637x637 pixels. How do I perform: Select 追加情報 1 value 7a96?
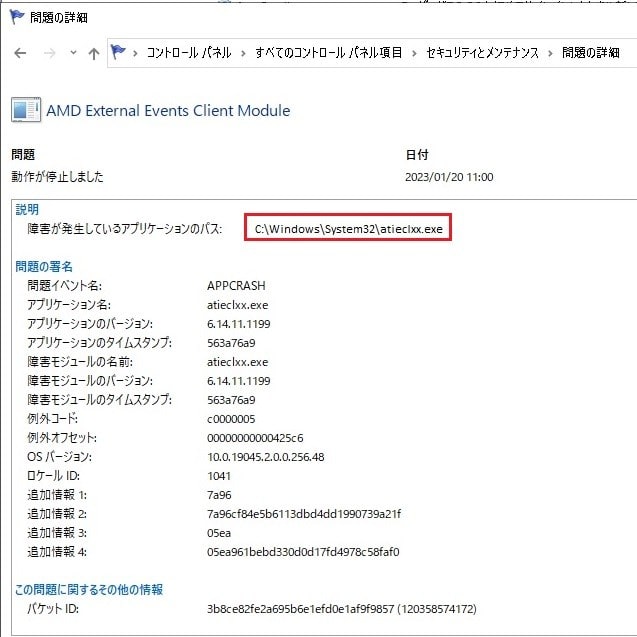click(x=219, y=495)
